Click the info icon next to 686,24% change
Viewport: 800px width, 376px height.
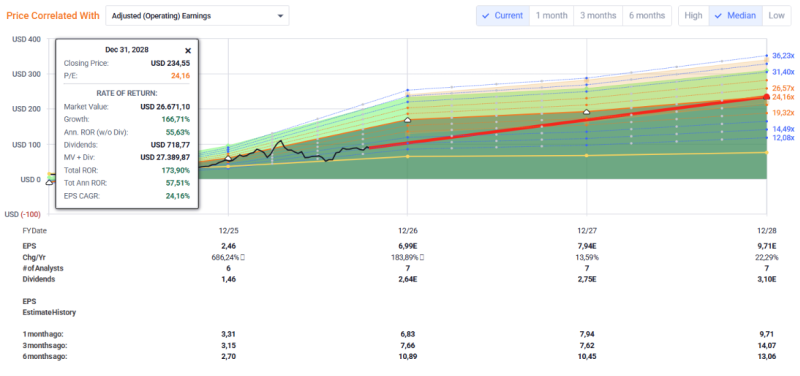coord(242,257)
